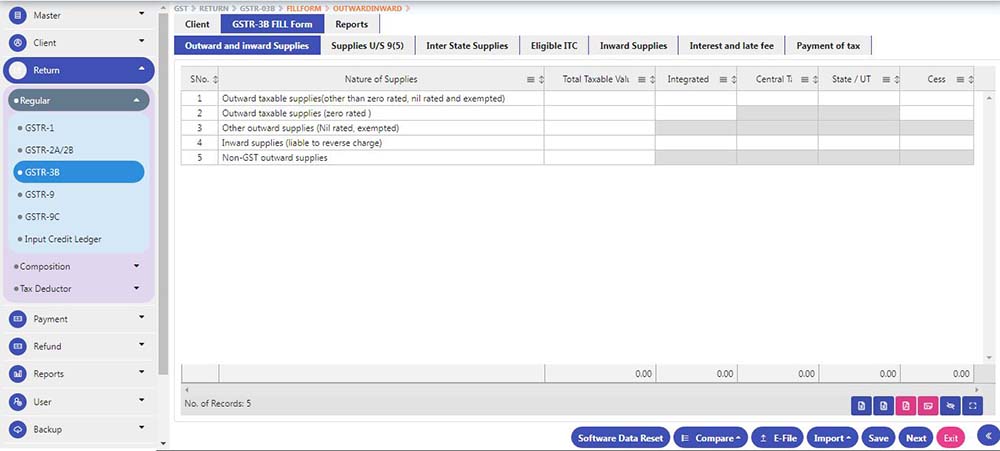1000x451 pixels.
Task: Click the Payment icon in sidebar
Action: click(17, 319)
